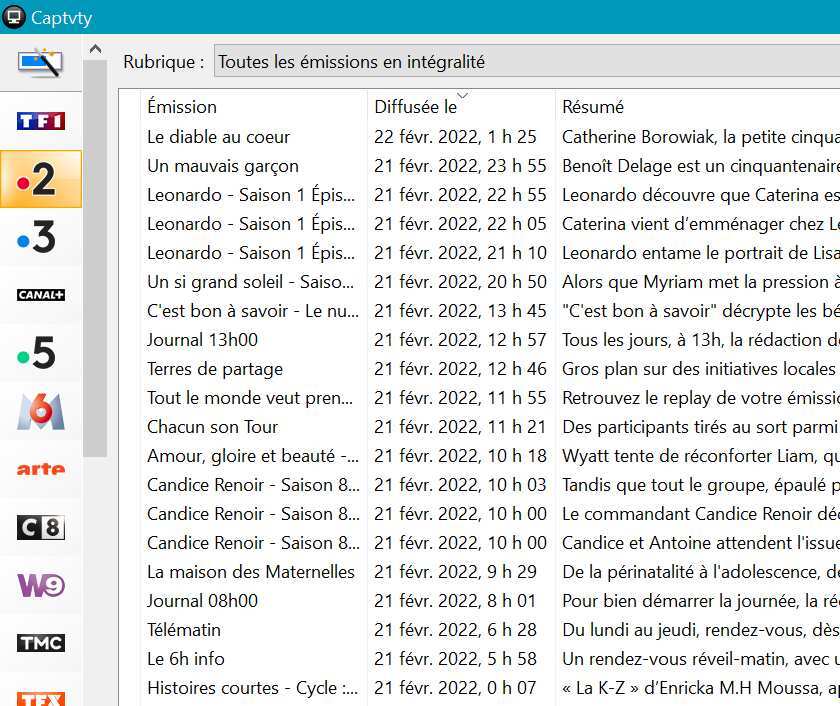Image resolution: width=840 pixels, height=706 pixels.
Task: Select the W9 channel
Action: pos(41,585)
